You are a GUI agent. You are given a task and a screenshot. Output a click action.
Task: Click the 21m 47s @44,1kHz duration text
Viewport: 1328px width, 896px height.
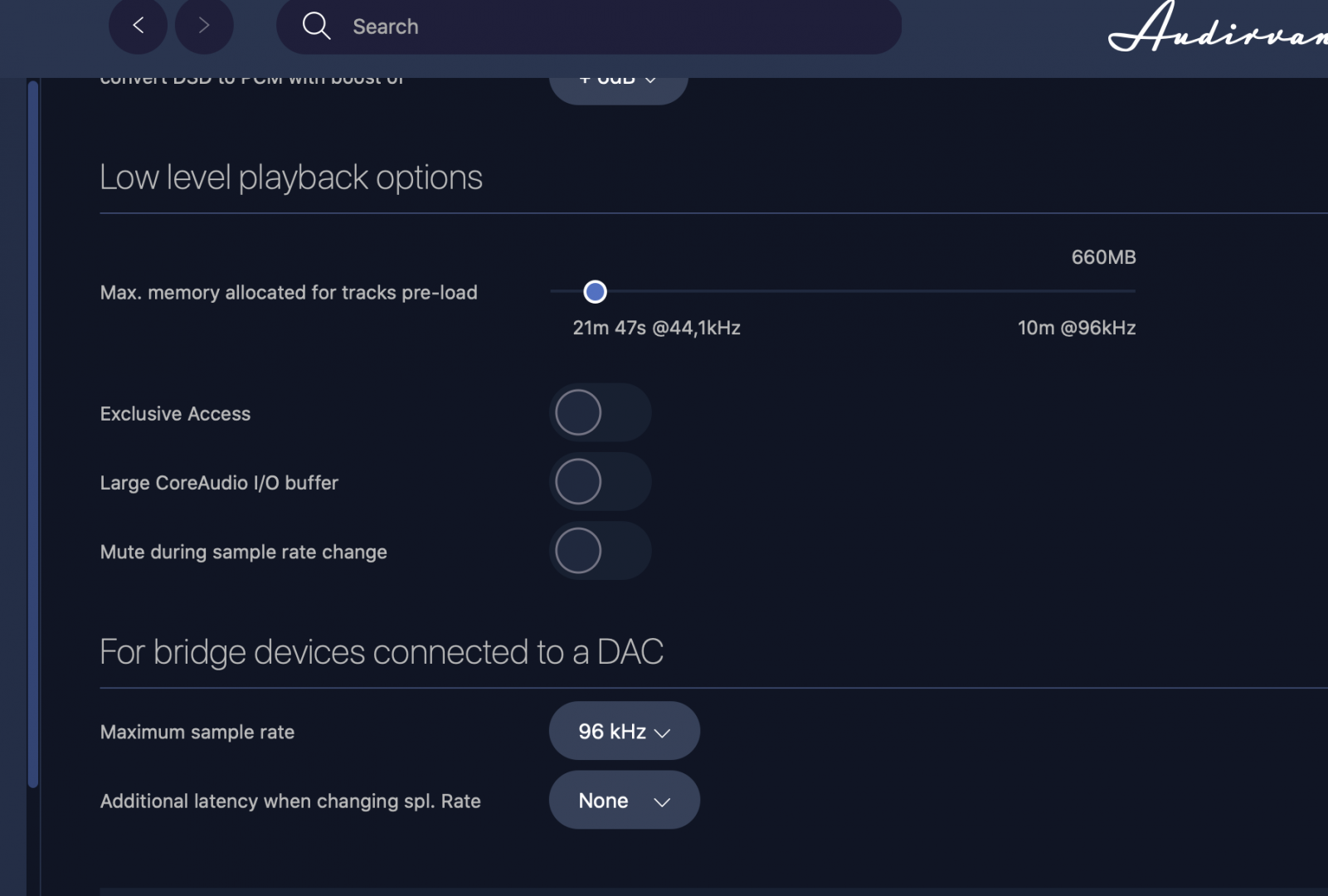[656, 328]
